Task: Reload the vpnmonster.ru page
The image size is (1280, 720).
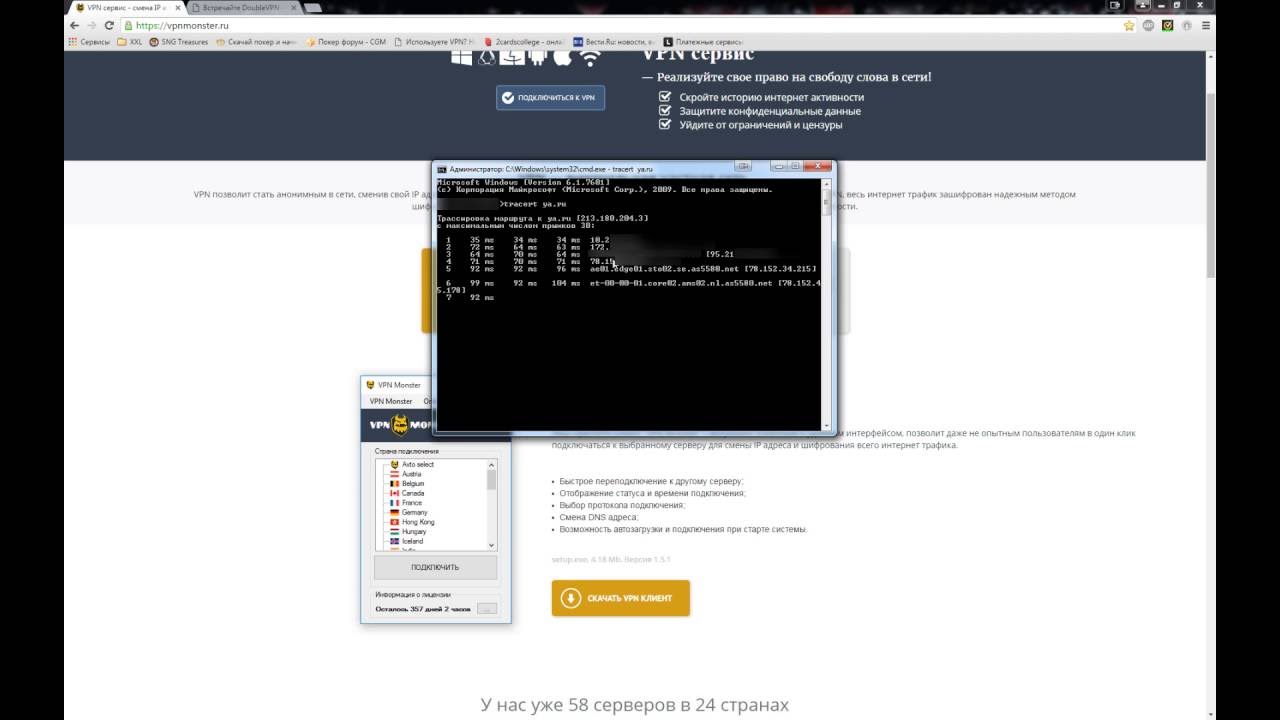Action: coord(109,25)
